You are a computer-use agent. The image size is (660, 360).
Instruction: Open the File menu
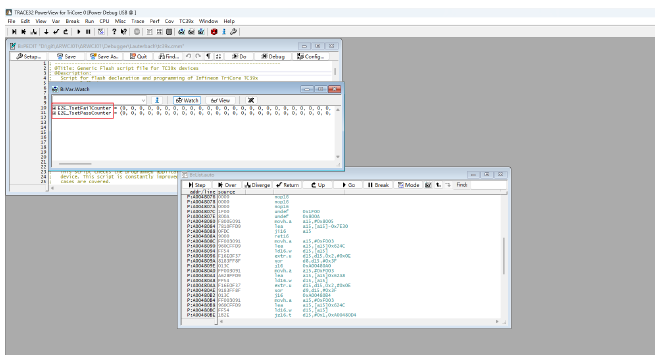click(11, 21)
